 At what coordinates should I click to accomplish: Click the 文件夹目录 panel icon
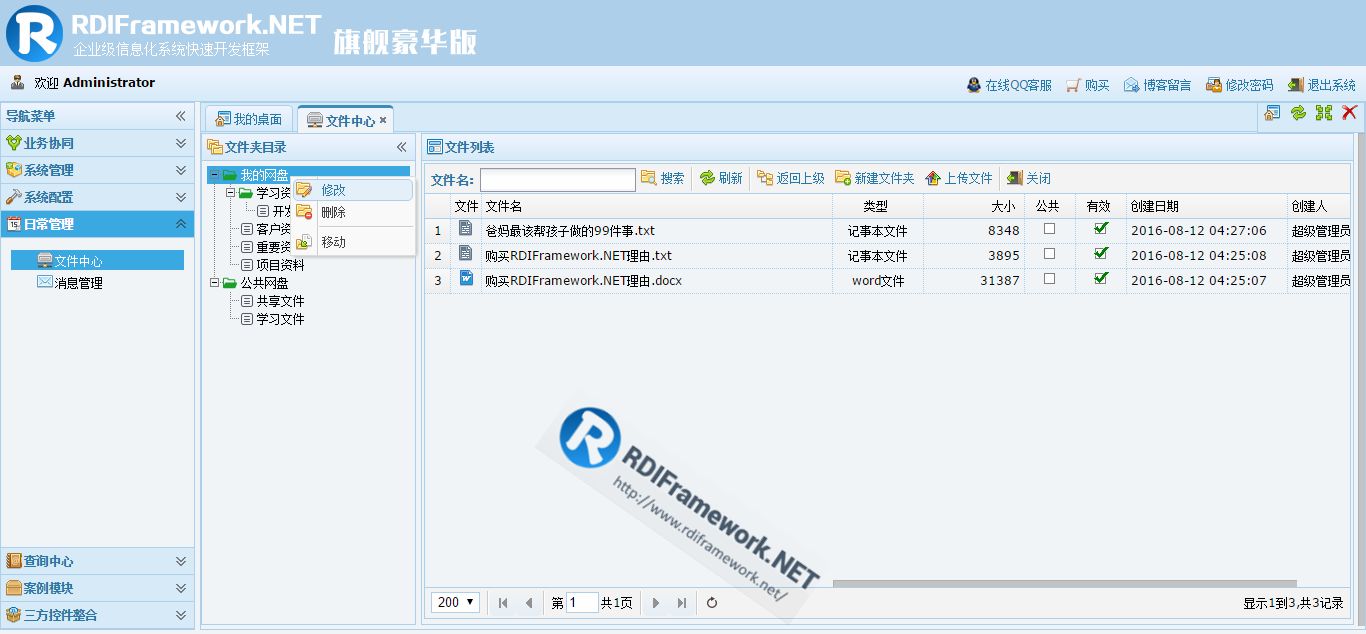coord(215,147)
